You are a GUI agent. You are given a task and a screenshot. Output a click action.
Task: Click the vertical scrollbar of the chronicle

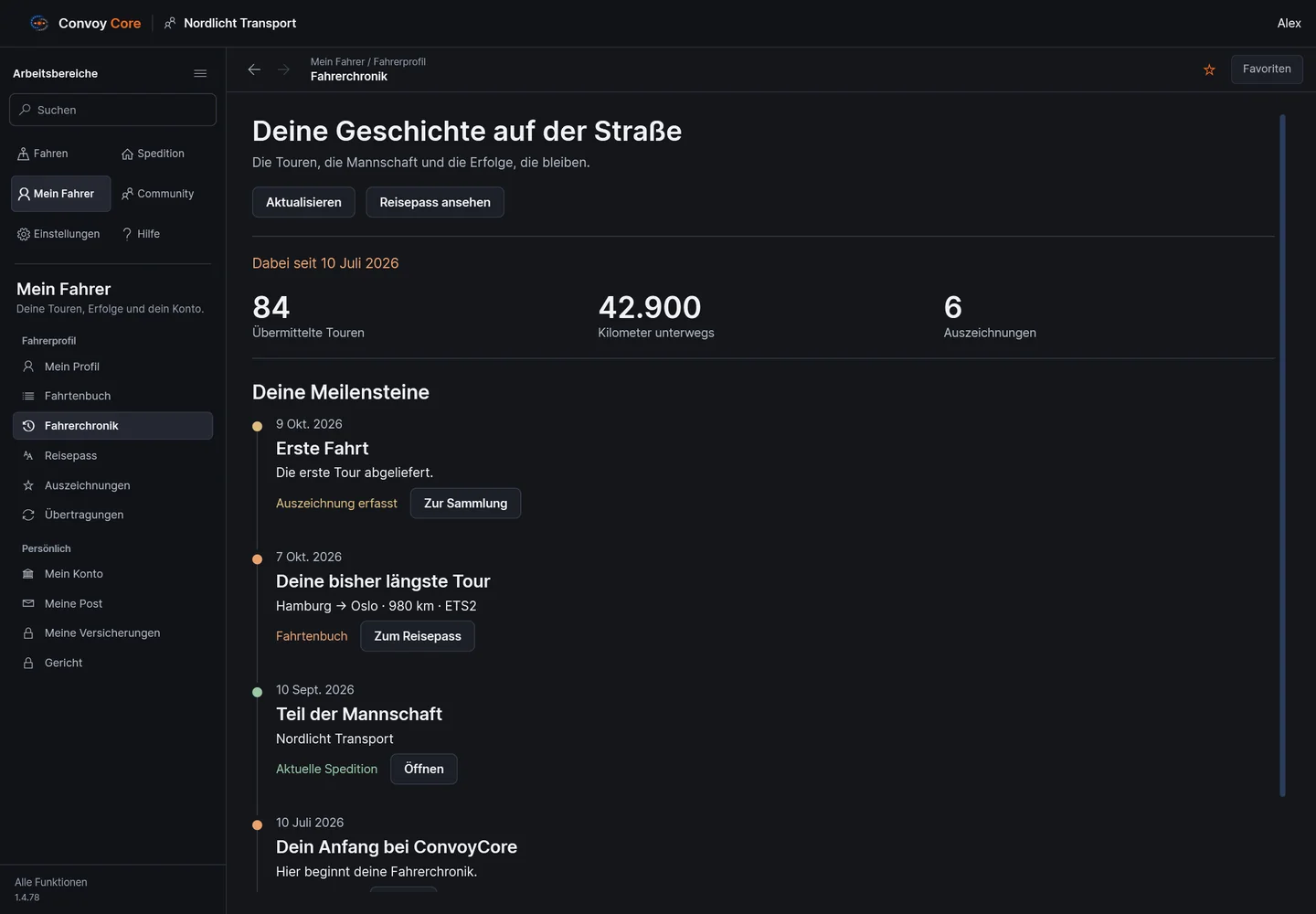click(1282, 455)
